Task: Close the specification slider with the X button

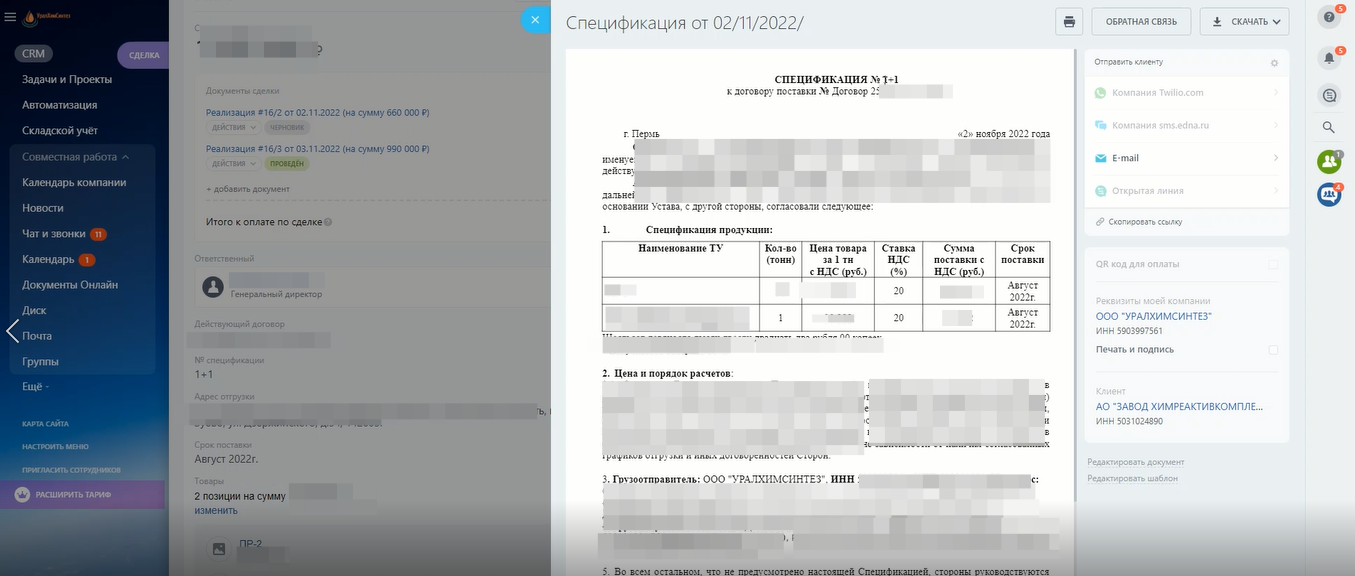Action: point(535,19)
